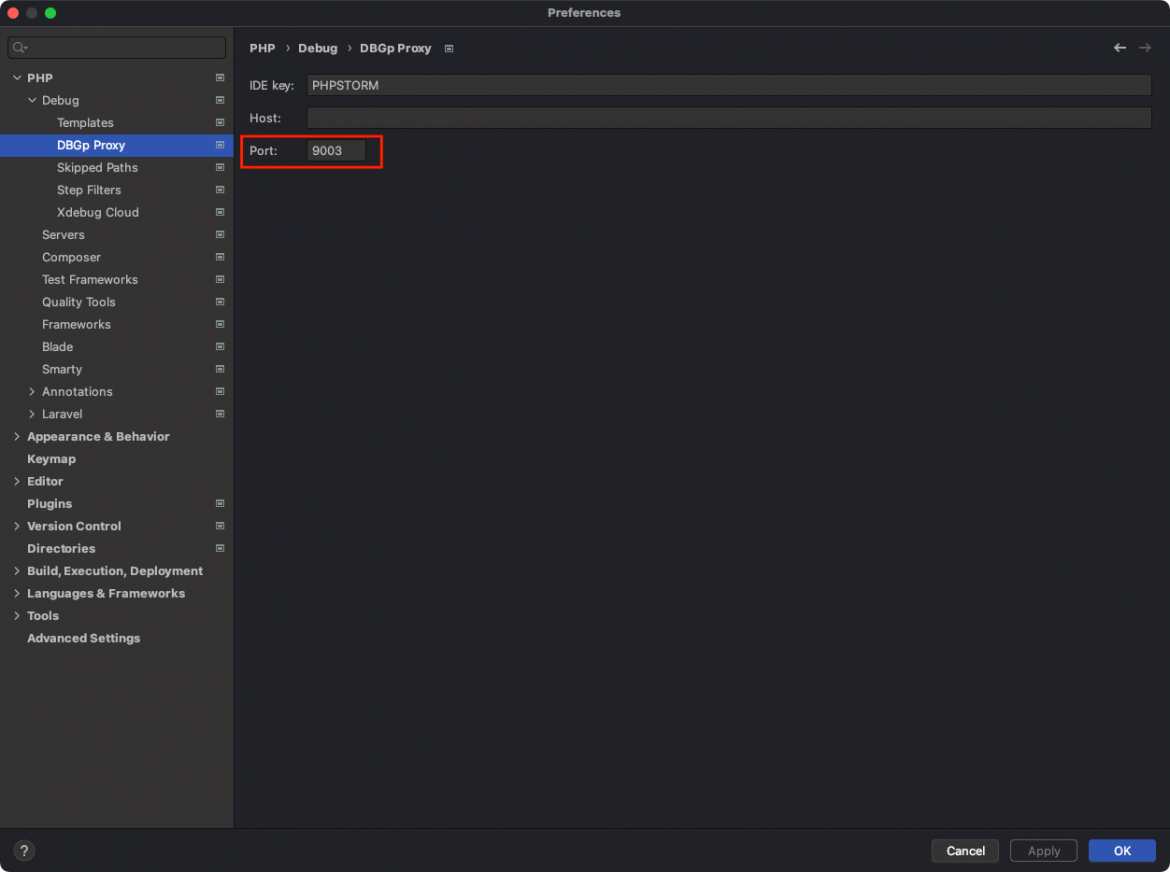The height and width of the screenshot is (872, 1170).
Task: Click the Cancel button
Action: point(965,850)
